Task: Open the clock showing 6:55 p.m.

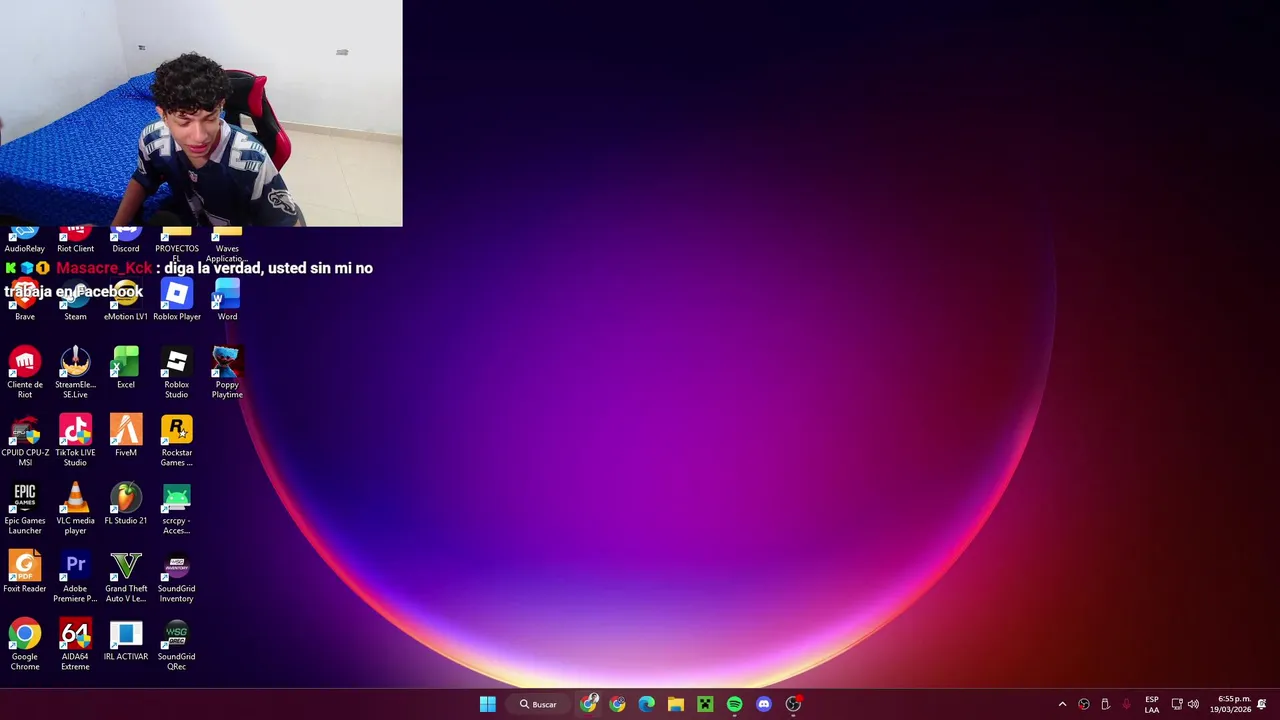Action: (1230, 704)
